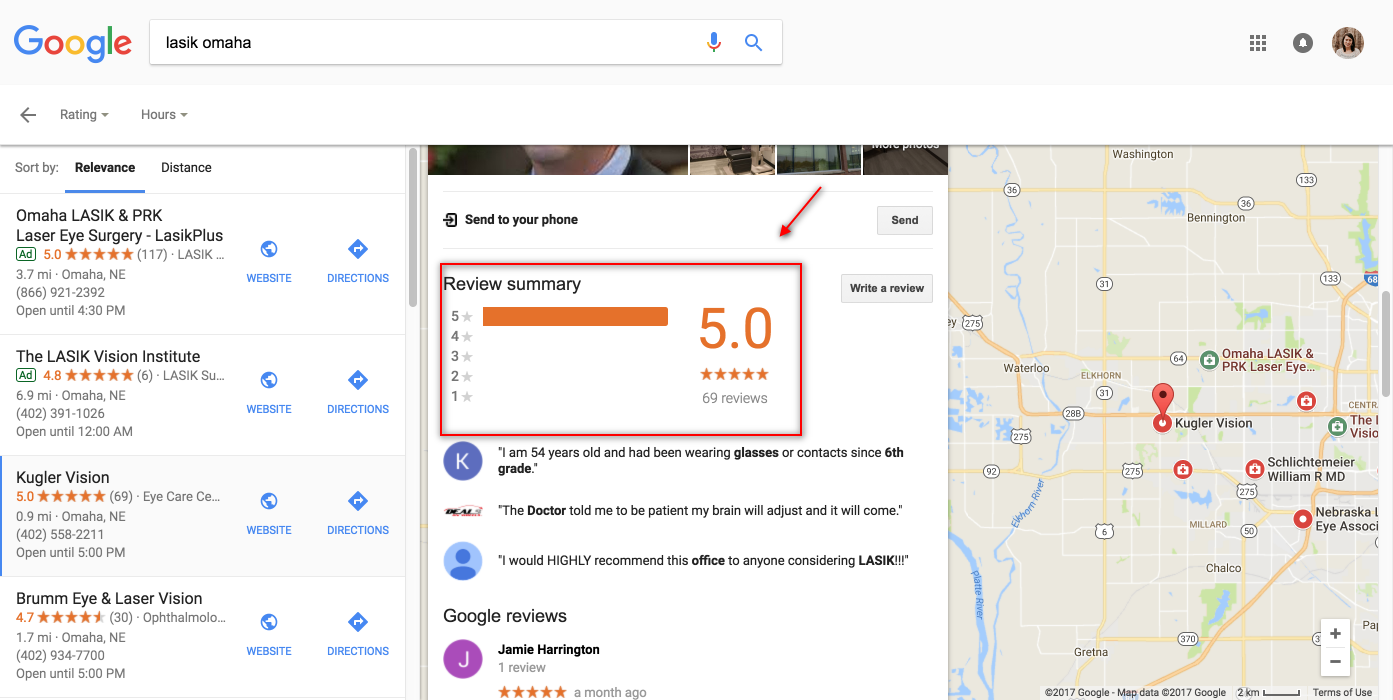Click review quote mentioning the Doctor

click(x=700, y=511)
